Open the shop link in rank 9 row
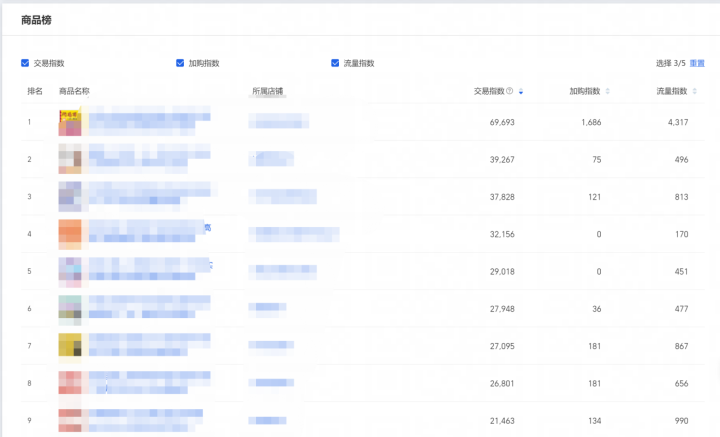Viewport: 720px width, 437px height. point(267,420)
